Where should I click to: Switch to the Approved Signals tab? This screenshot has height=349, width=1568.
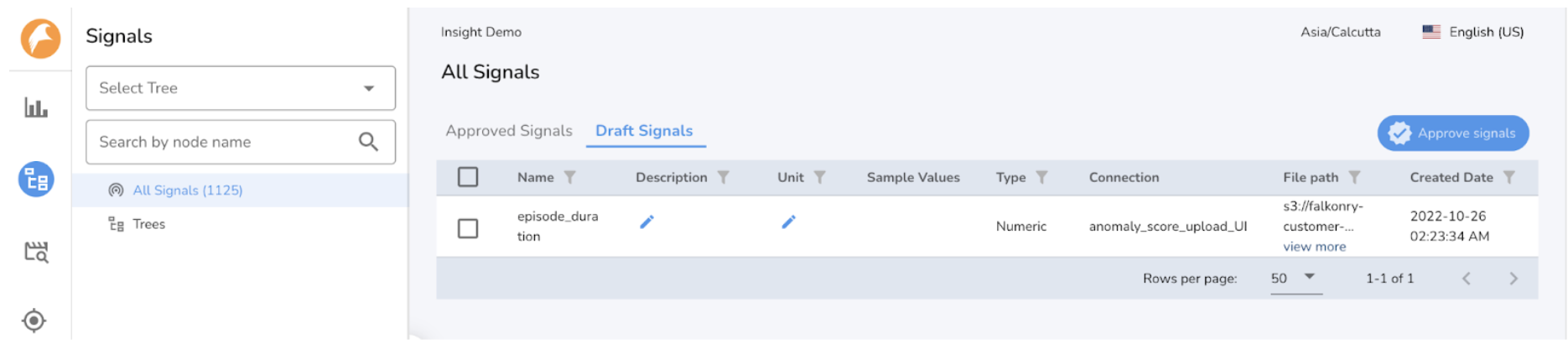click(x=509, y=131)
